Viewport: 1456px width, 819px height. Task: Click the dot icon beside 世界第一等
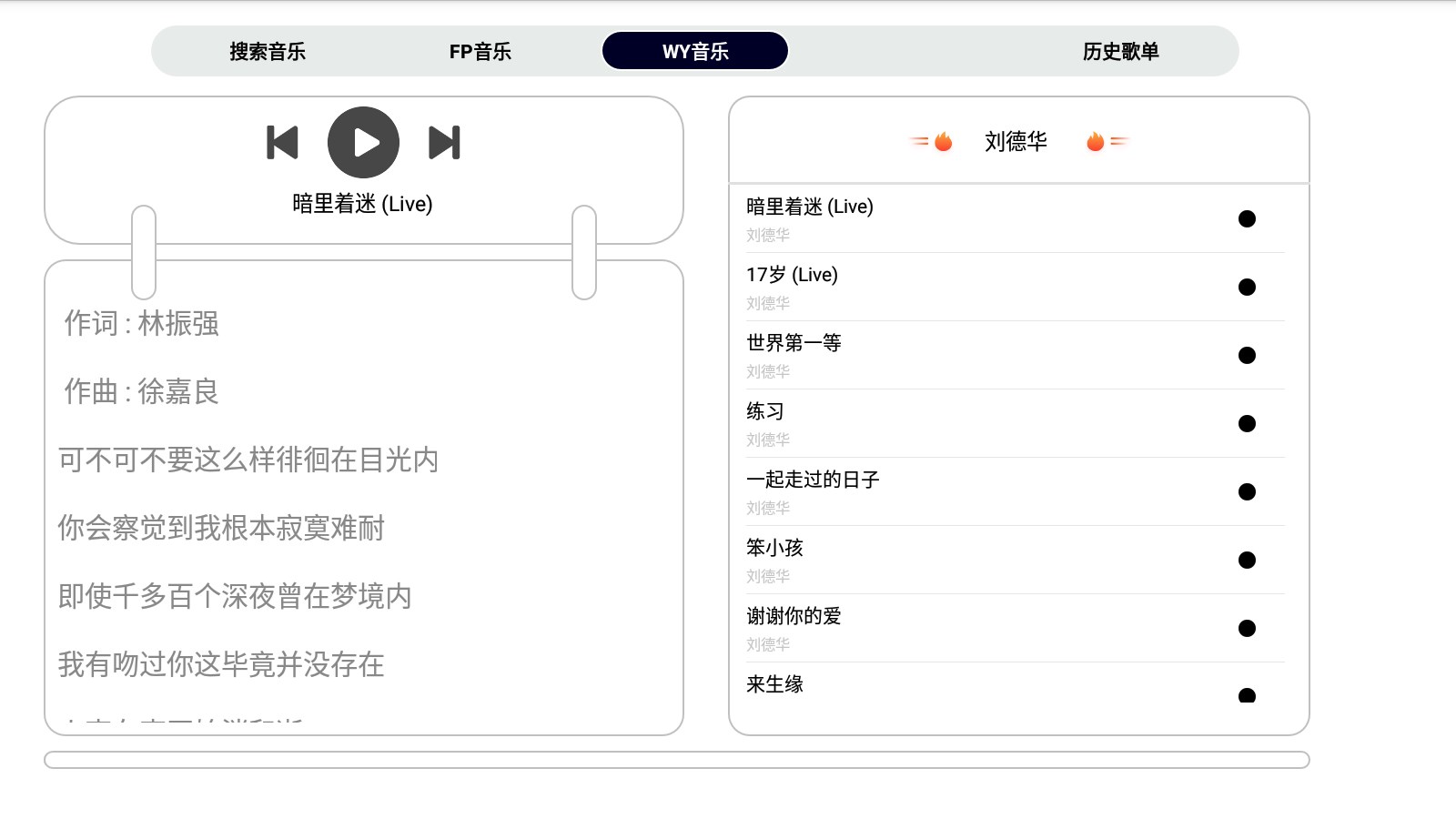pos(1249,355)
